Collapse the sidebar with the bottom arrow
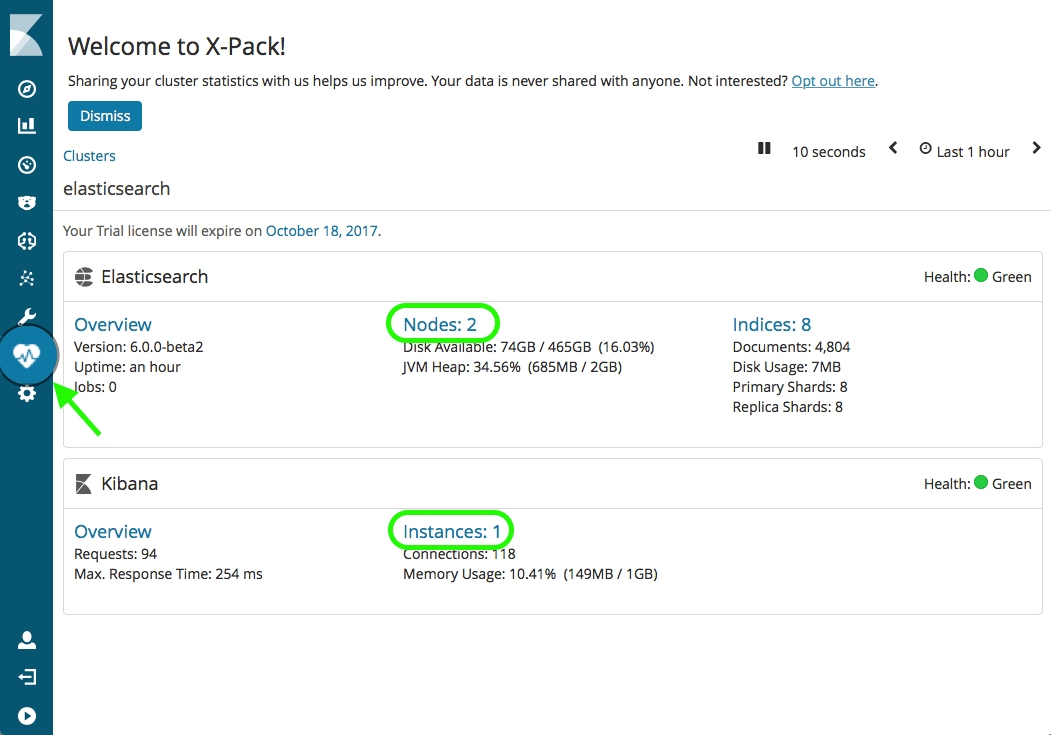Viewport: 1051px width, 735px height. 27,715
